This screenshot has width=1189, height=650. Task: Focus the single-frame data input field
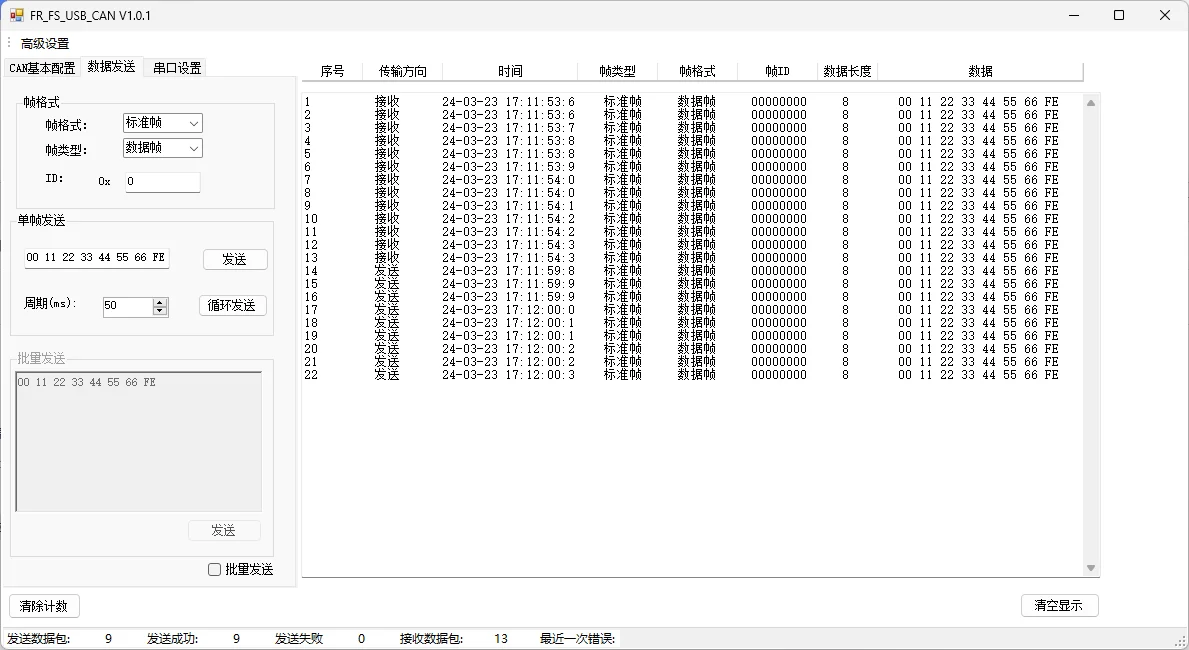coord(96,258)
